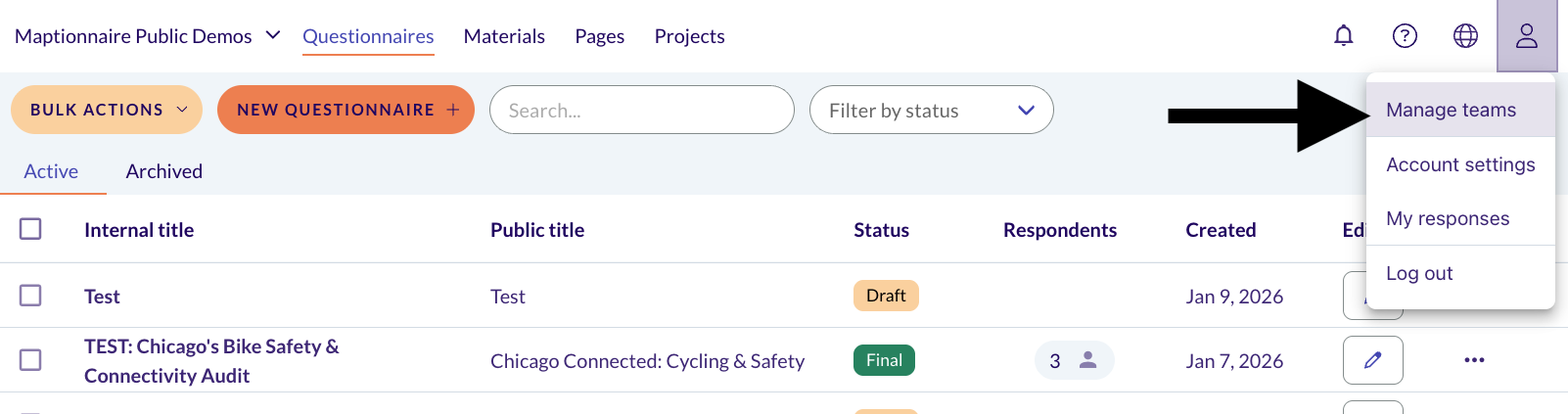Open the Bulk Actions dropdown
Viewport: 1568px width, 414px height.
[x=107, y=110]
